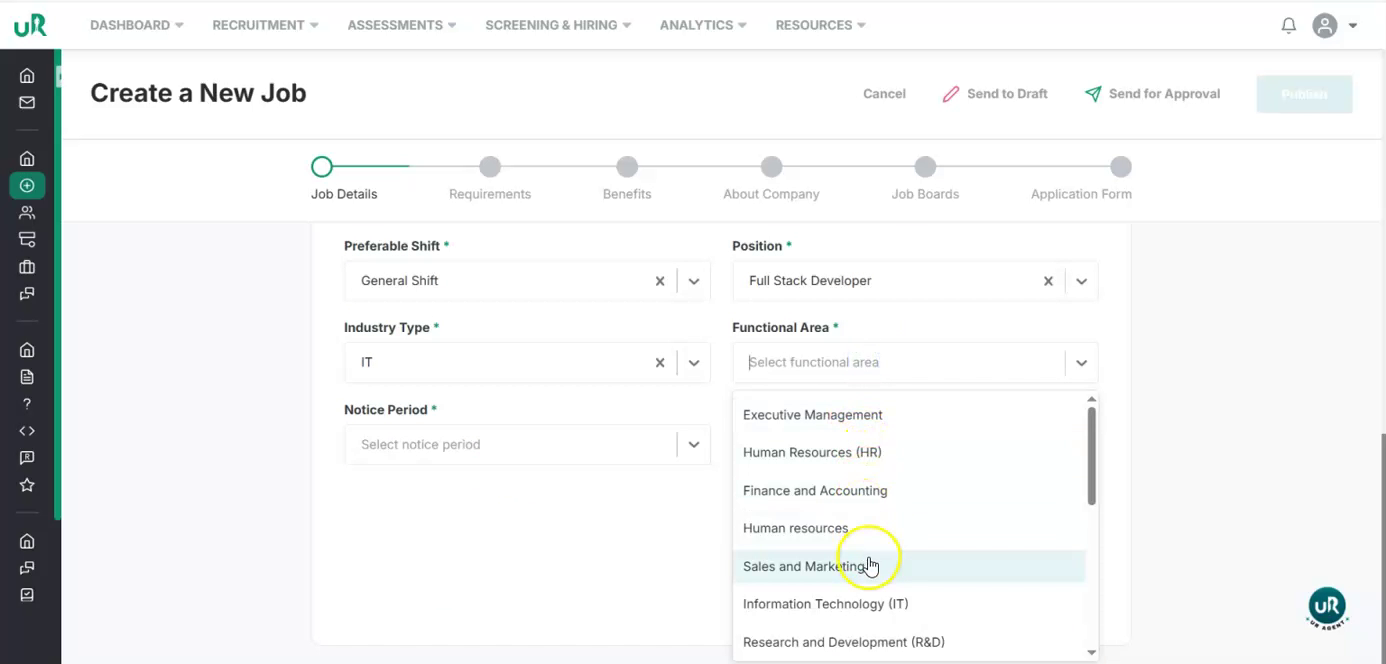Image resolution: width=1386 pixels, height=664 pixels.
Task: Open the UR Agent chat bubble
Action: click(1327, 607)
